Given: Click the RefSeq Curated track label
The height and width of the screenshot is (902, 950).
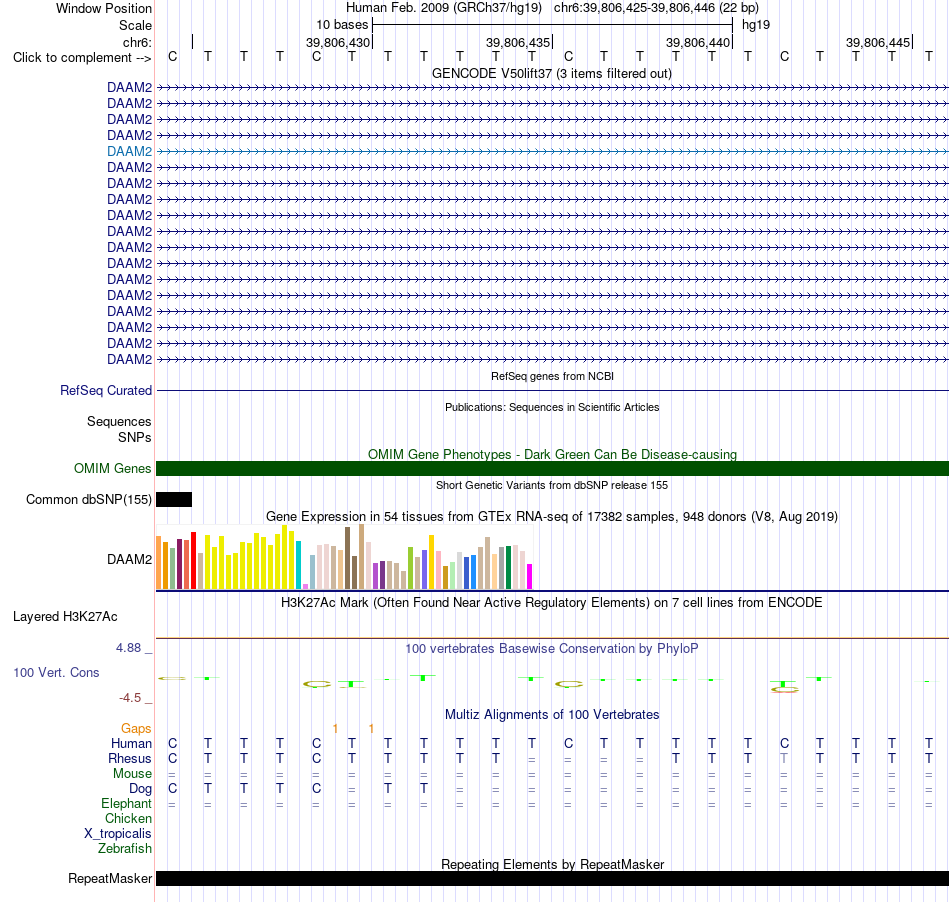Looking at the screenshot, I should [105, 391].
